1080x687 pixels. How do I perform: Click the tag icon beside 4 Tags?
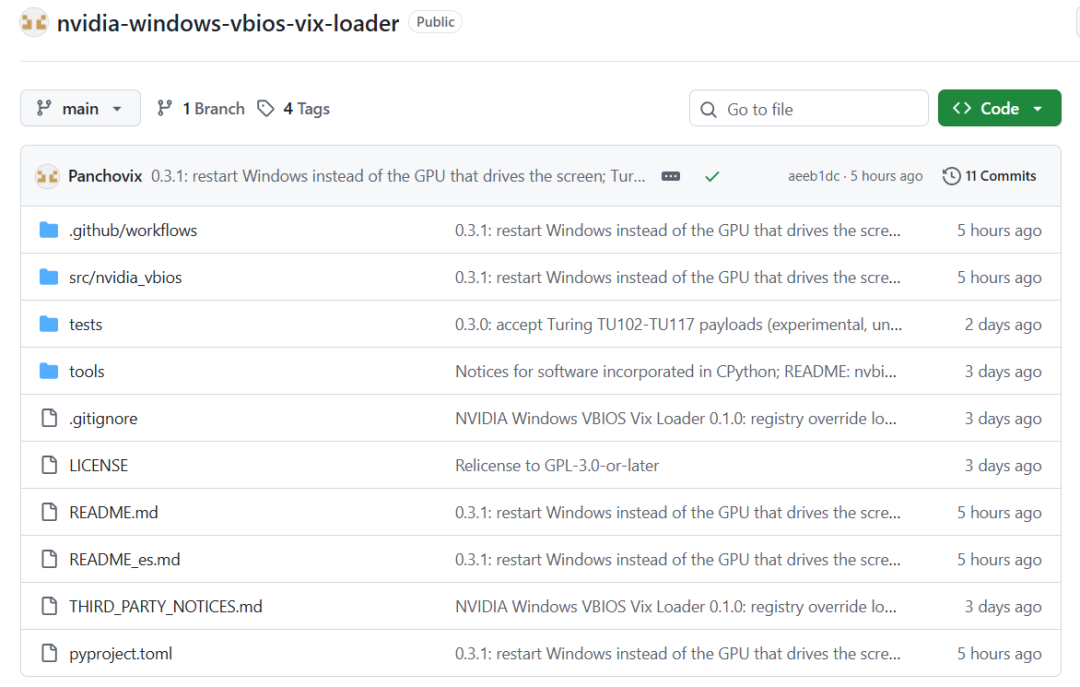coord(266,108)
